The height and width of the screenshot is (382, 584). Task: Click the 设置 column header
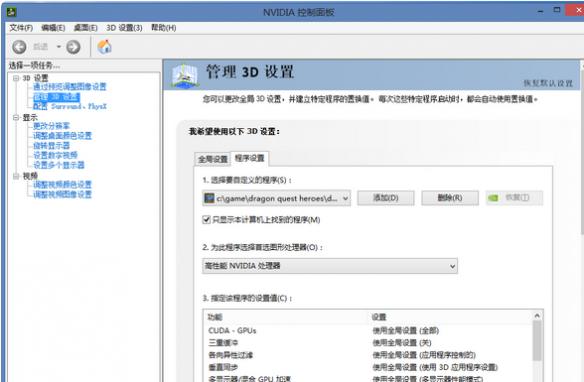click(x=379, y=317)
